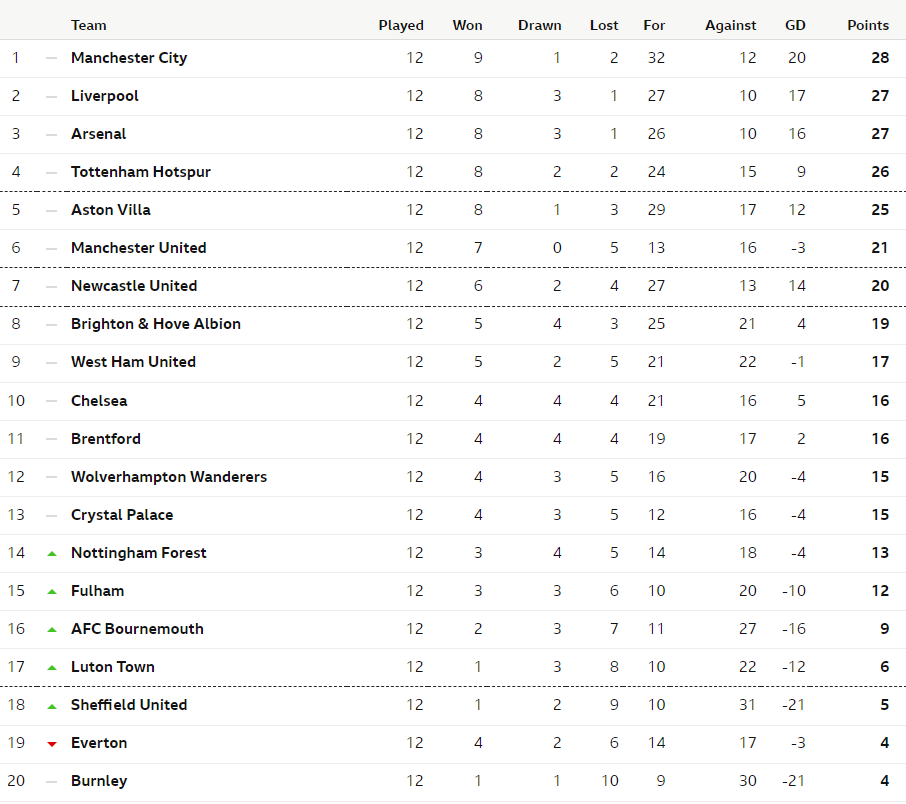This screenshot has width=906, height=804.
Task: Click the Played column header
Action: tap(401, 25)
